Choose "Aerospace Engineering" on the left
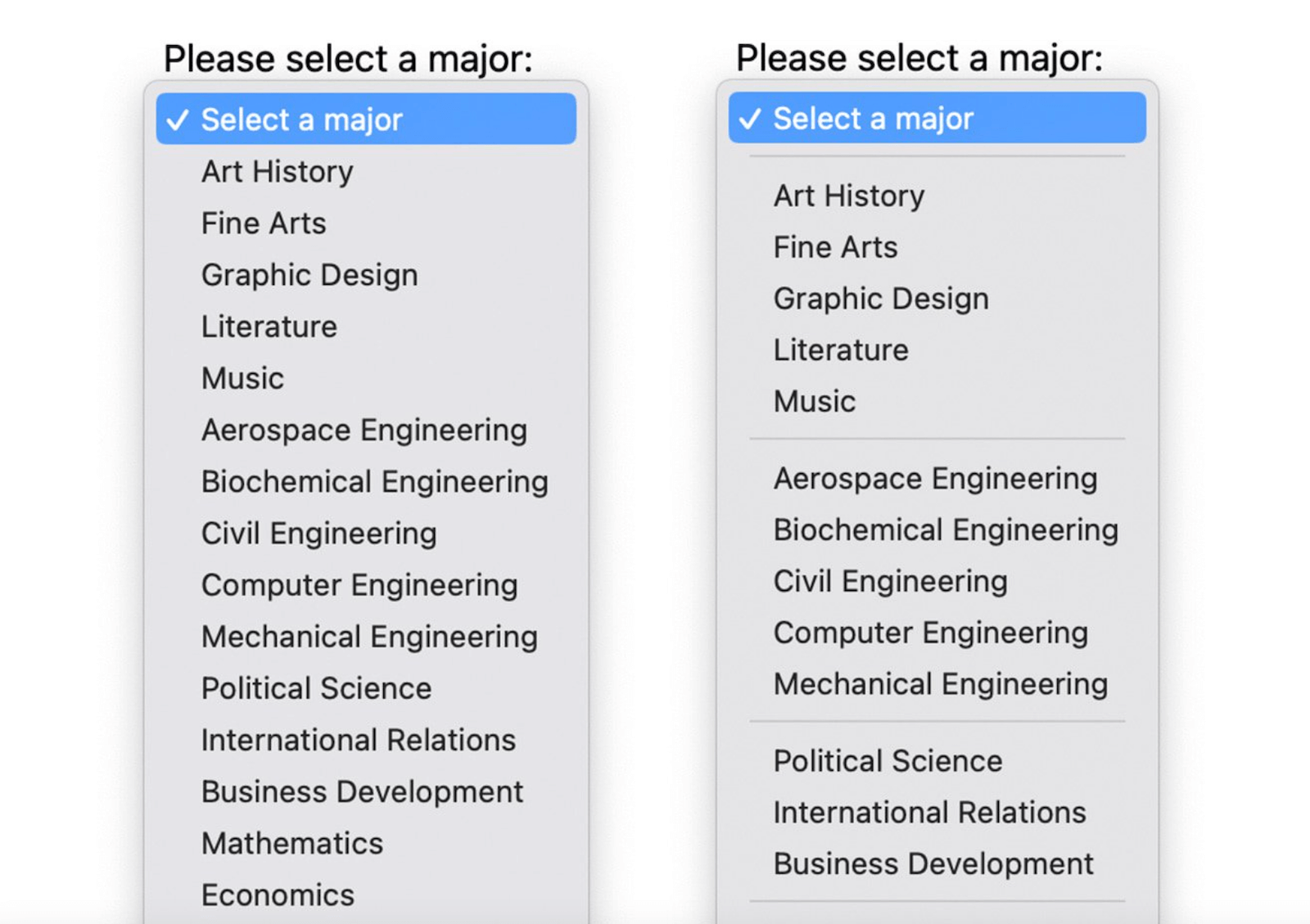The image size is (1310, 924). pyautogui.click(x=364, y=430)
